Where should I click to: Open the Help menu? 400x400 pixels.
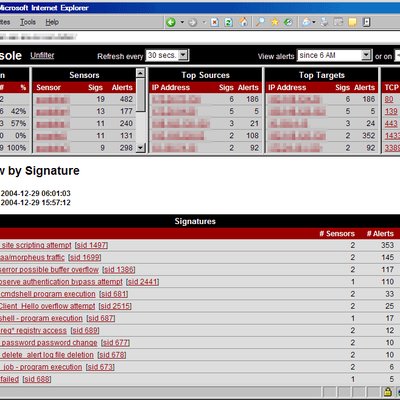[52, 22]
